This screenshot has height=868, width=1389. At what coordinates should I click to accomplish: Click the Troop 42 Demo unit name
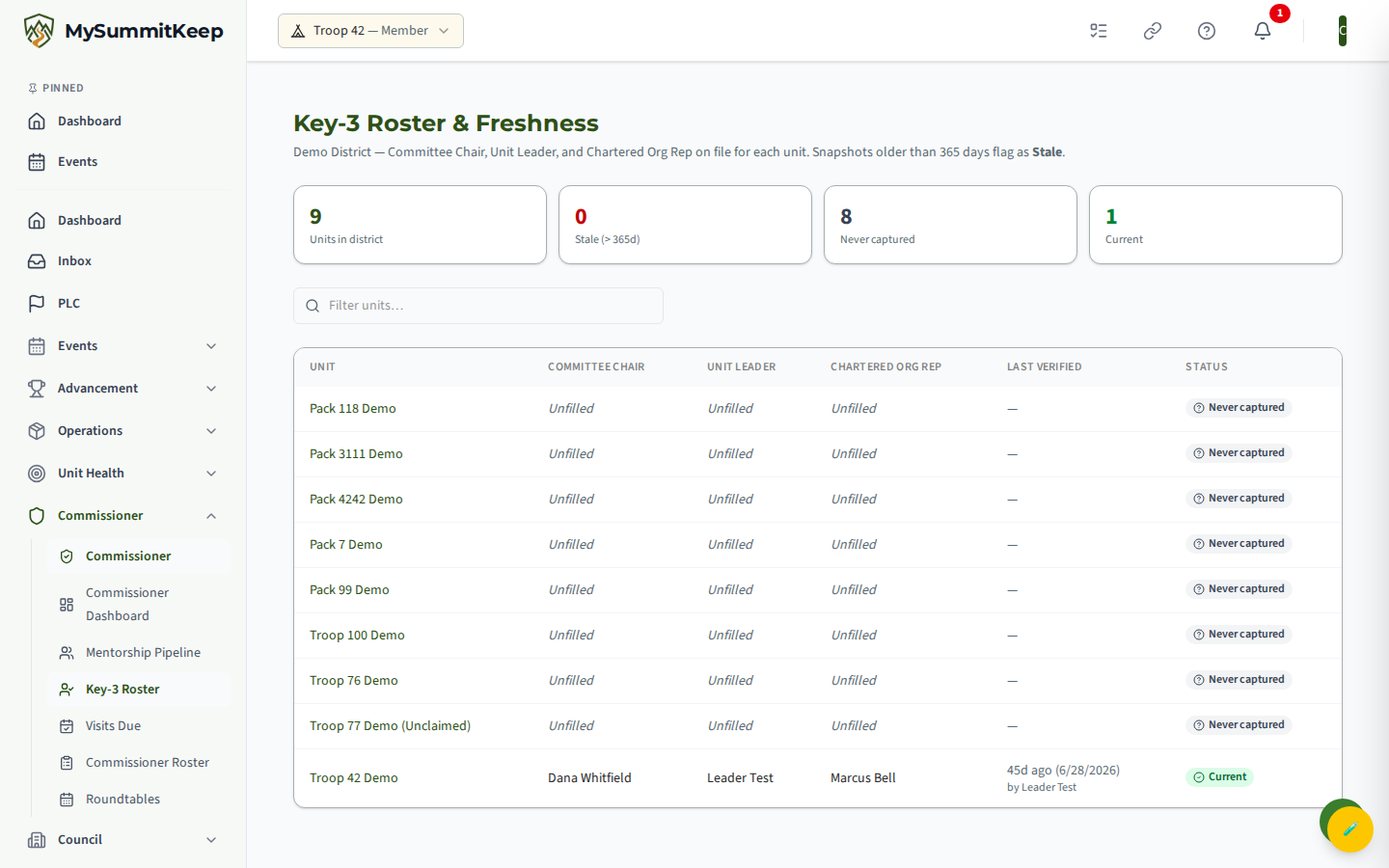pos(354,778)
